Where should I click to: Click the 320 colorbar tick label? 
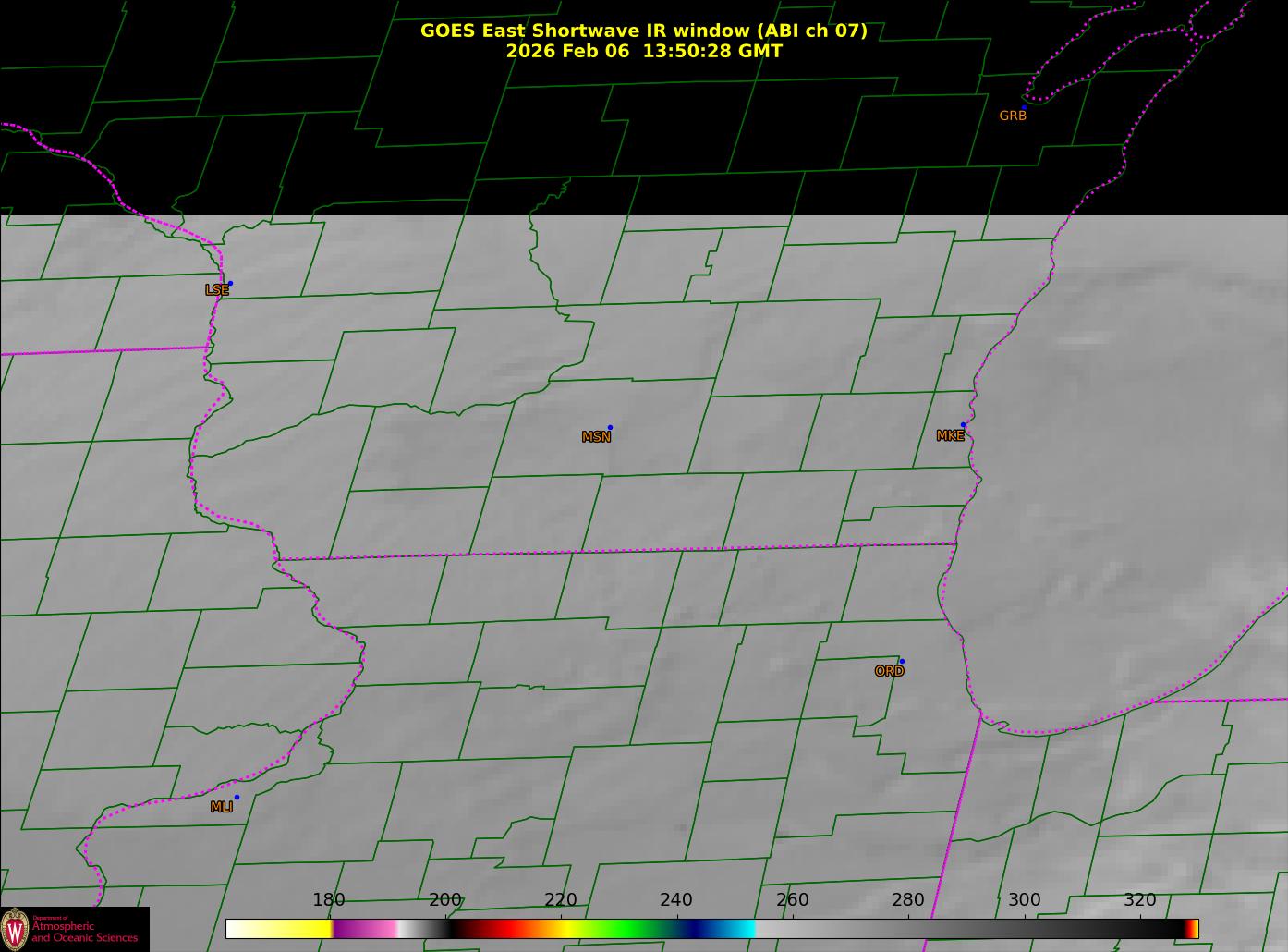tap(1140, 900)
